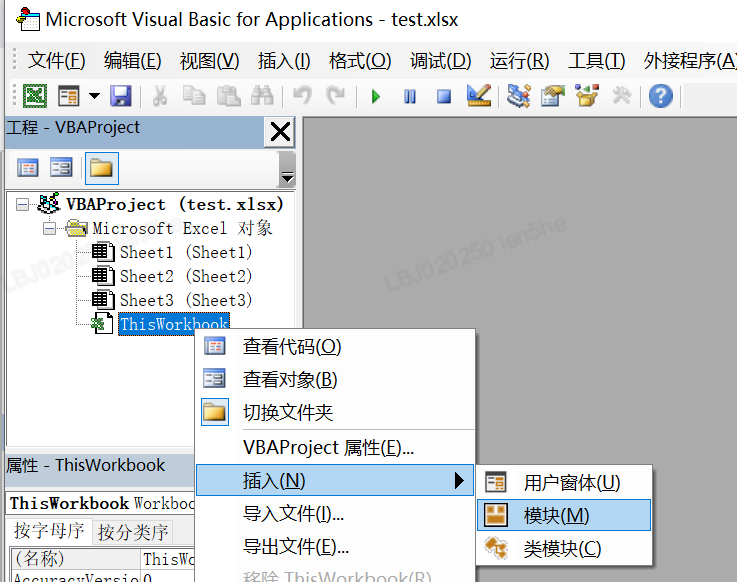This screenshot has height=582, width=737.
Task: Select ThisWorkbook in project tree
Action: 174,323
